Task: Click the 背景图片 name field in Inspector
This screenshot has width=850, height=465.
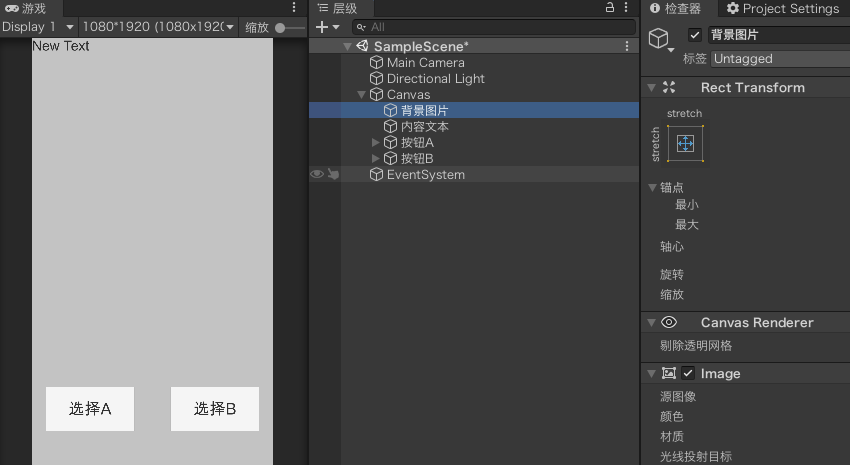Action: point(778,35)
